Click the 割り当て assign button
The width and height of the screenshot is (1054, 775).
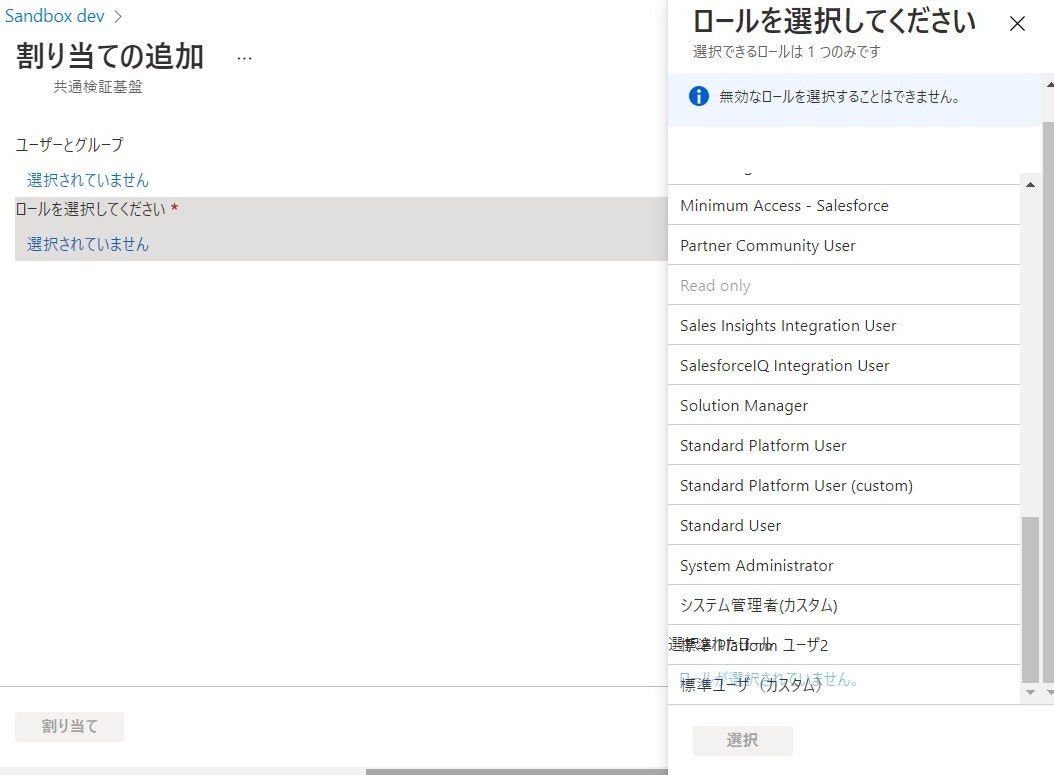tap(69, 727)
